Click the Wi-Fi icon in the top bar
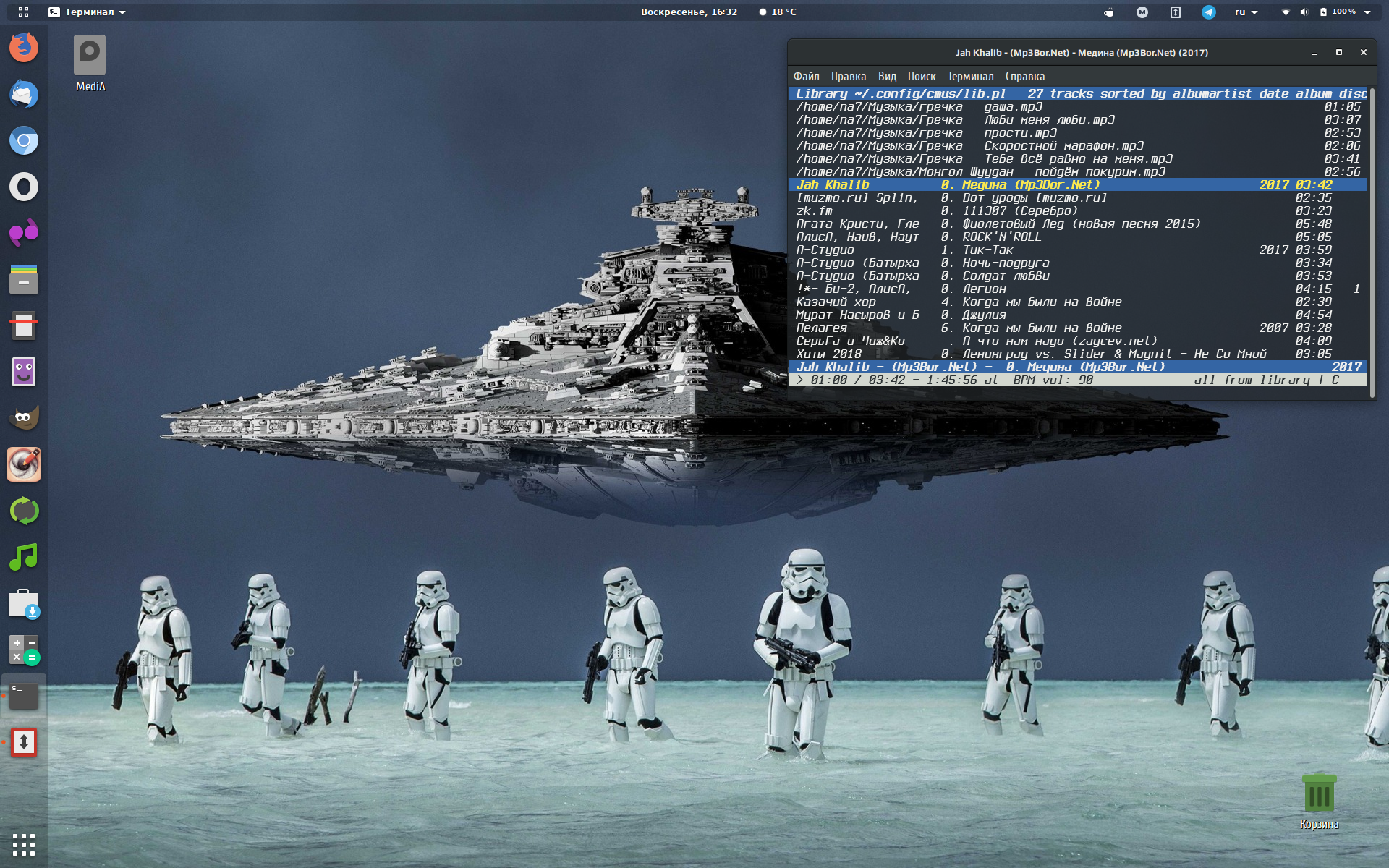 pos(1286,12)
